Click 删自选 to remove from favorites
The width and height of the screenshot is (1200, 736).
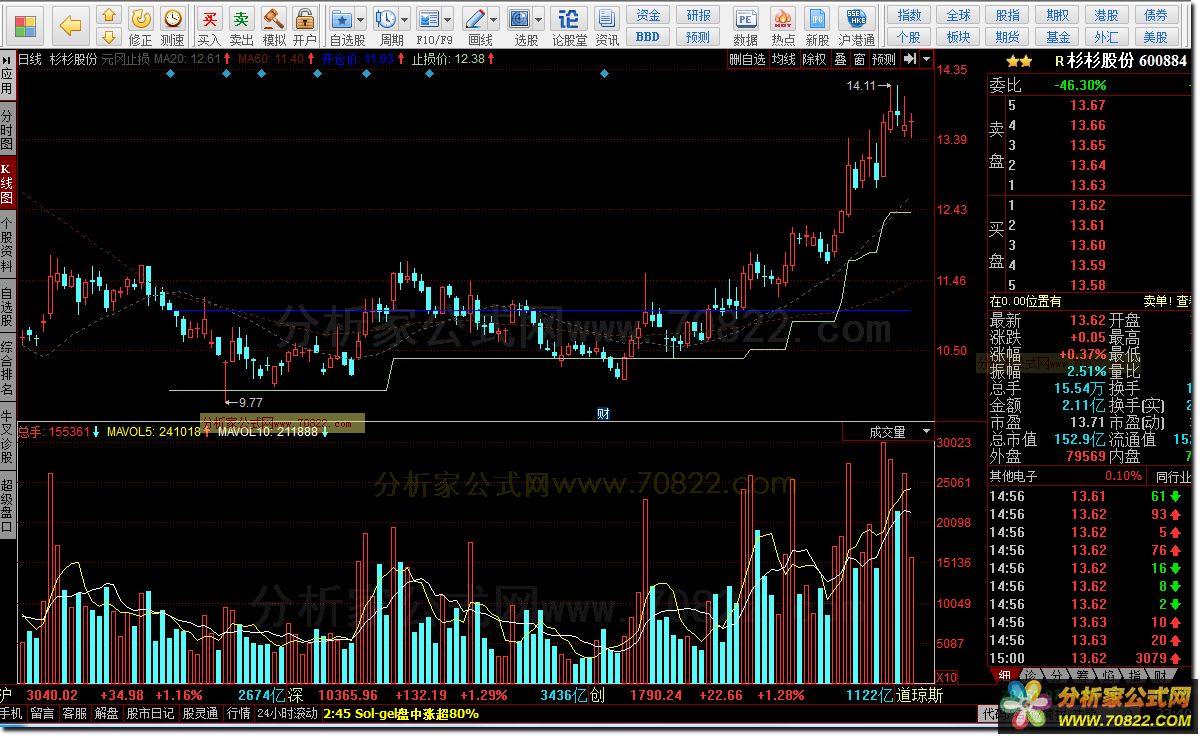coord(747,59)
